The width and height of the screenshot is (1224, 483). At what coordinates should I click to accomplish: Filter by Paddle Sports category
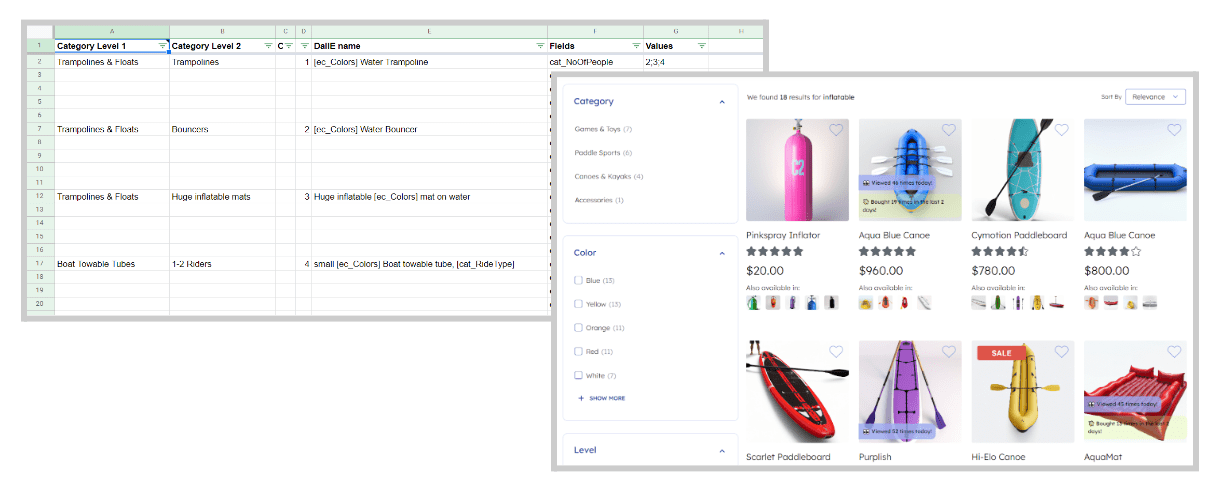pyautogui.click(x=597, y=153)
